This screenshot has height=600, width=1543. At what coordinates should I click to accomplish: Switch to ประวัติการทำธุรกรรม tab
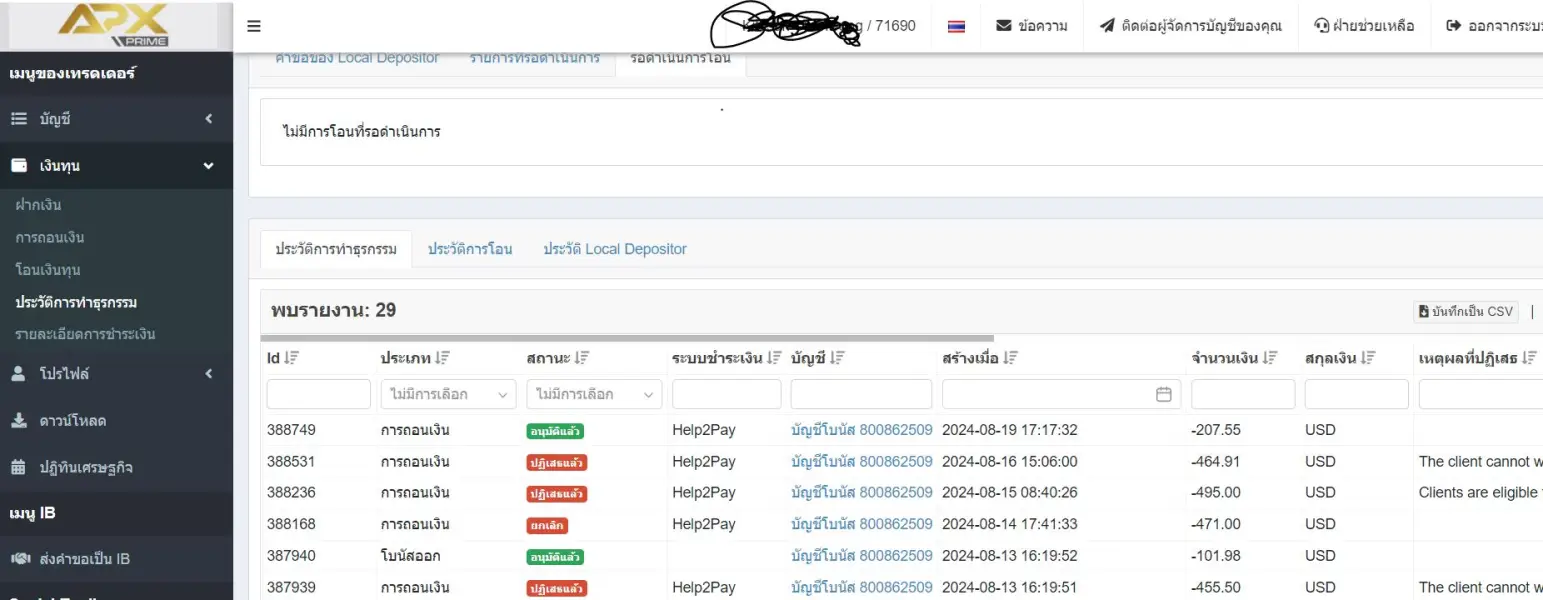(x=336, y=249)
